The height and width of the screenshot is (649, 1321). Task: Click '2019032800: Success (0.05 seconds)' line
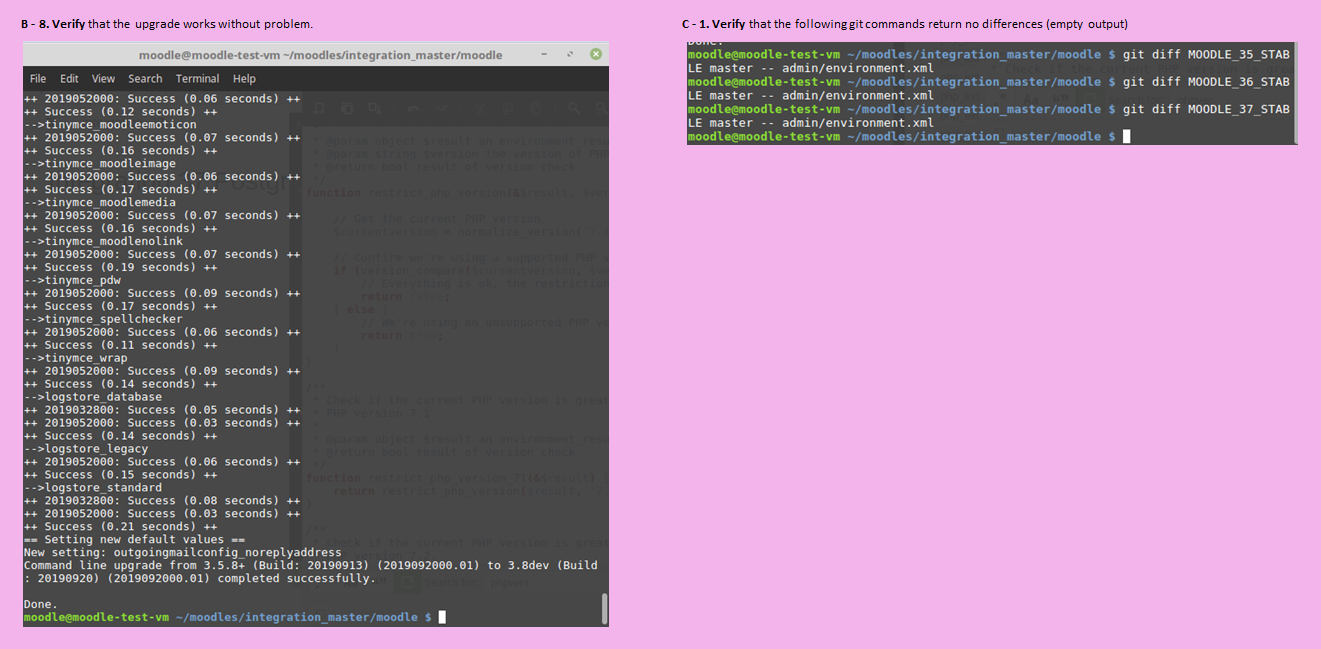[162, 410]
